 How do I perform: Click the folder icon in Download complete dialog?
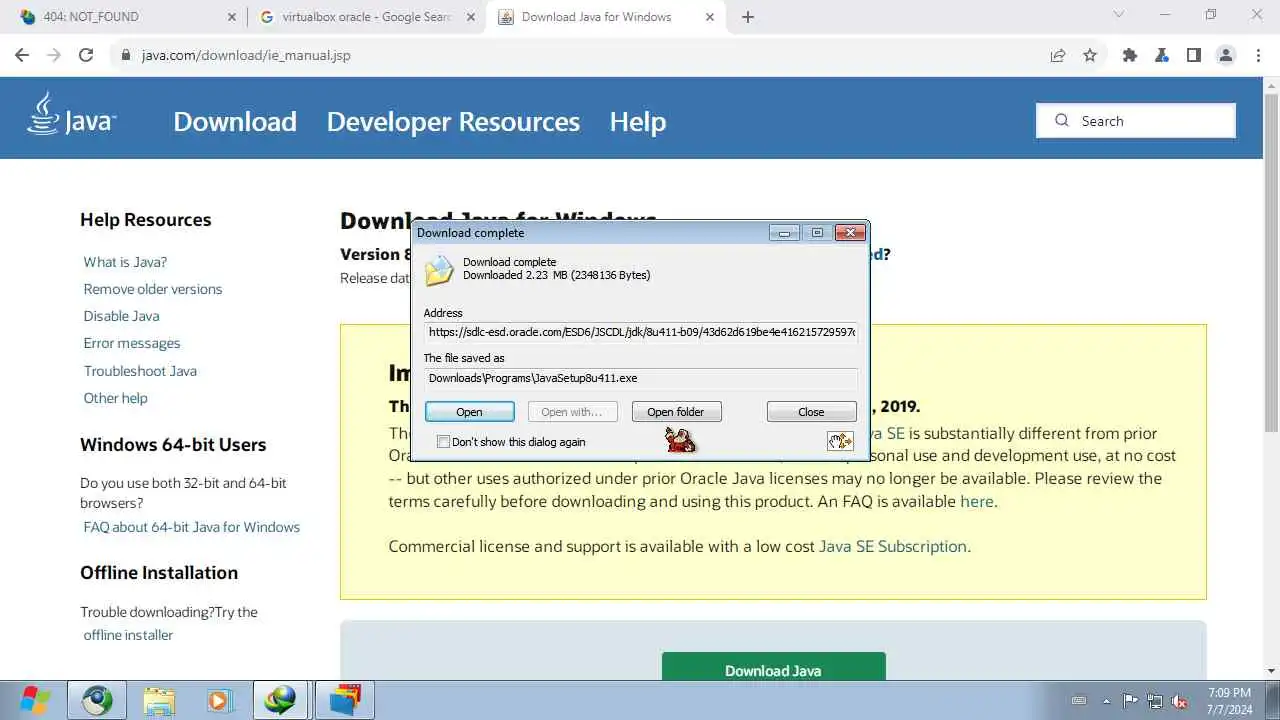point(438,271)
